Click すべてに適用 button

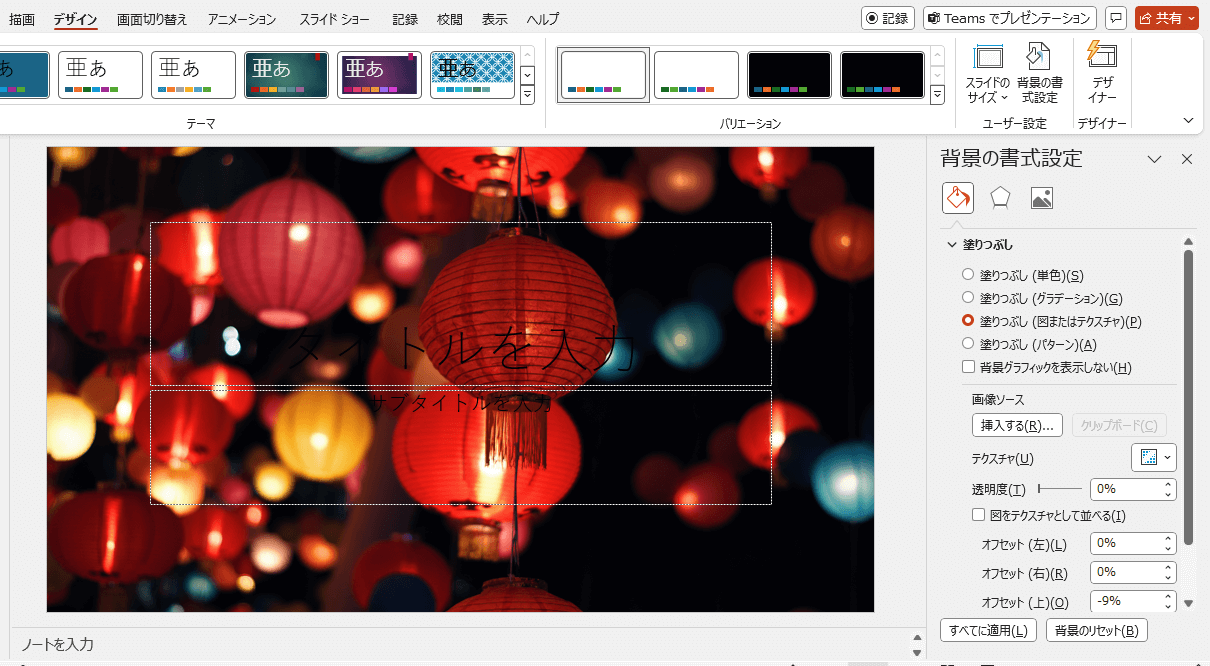tap(988, 630)
